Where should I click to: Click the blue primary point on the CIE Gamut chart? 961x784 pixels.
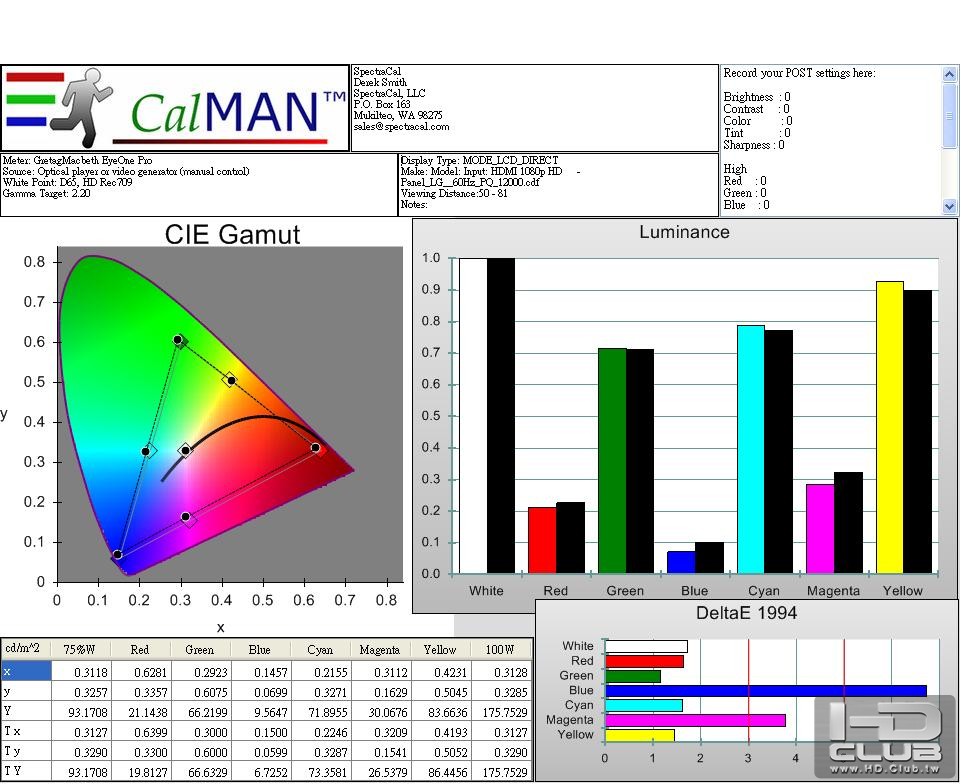pos(117,555)
